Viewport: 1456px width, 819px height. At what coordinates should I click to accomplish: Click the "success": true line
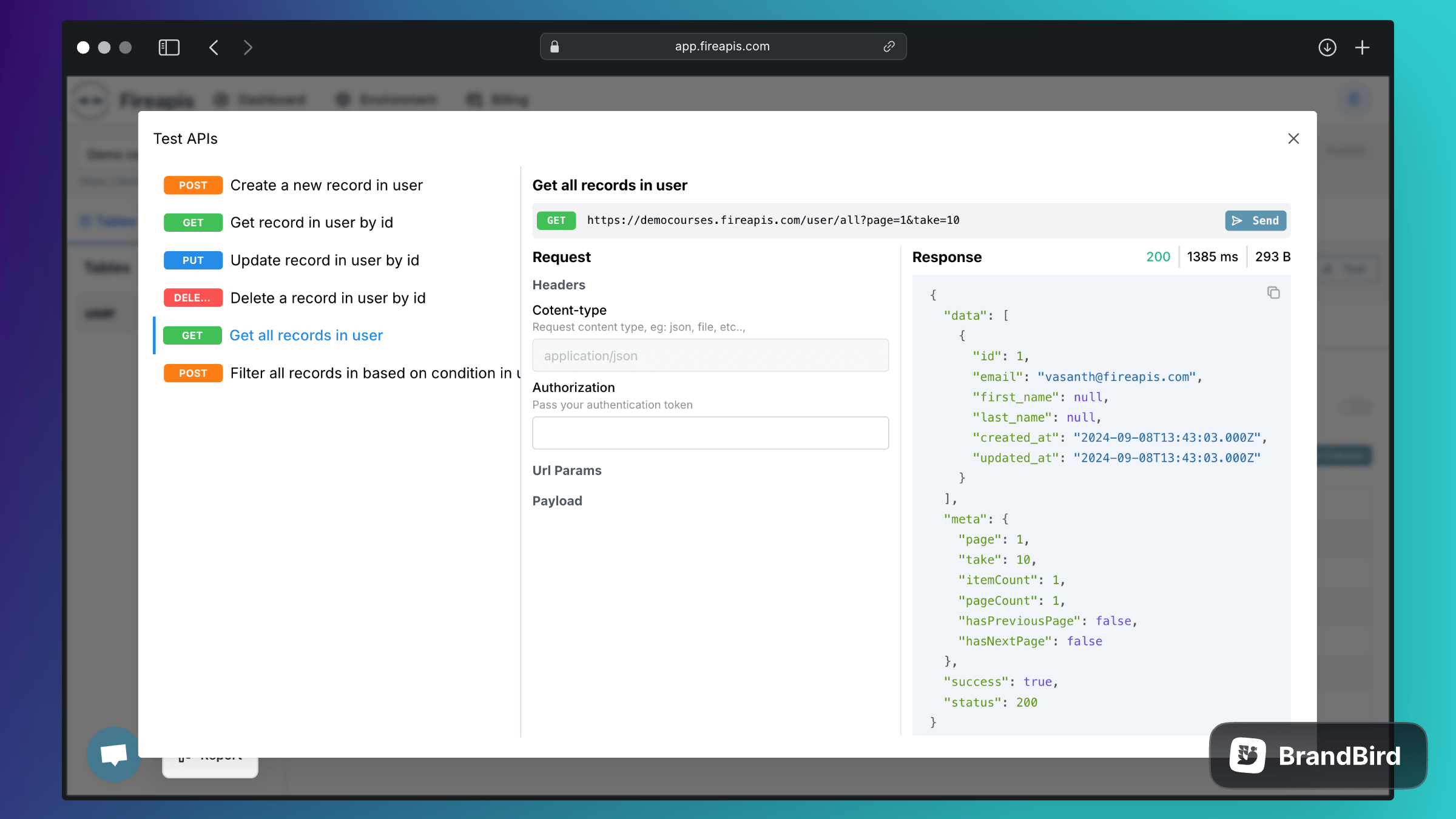pyautogui.click(x=1000, y=682)
